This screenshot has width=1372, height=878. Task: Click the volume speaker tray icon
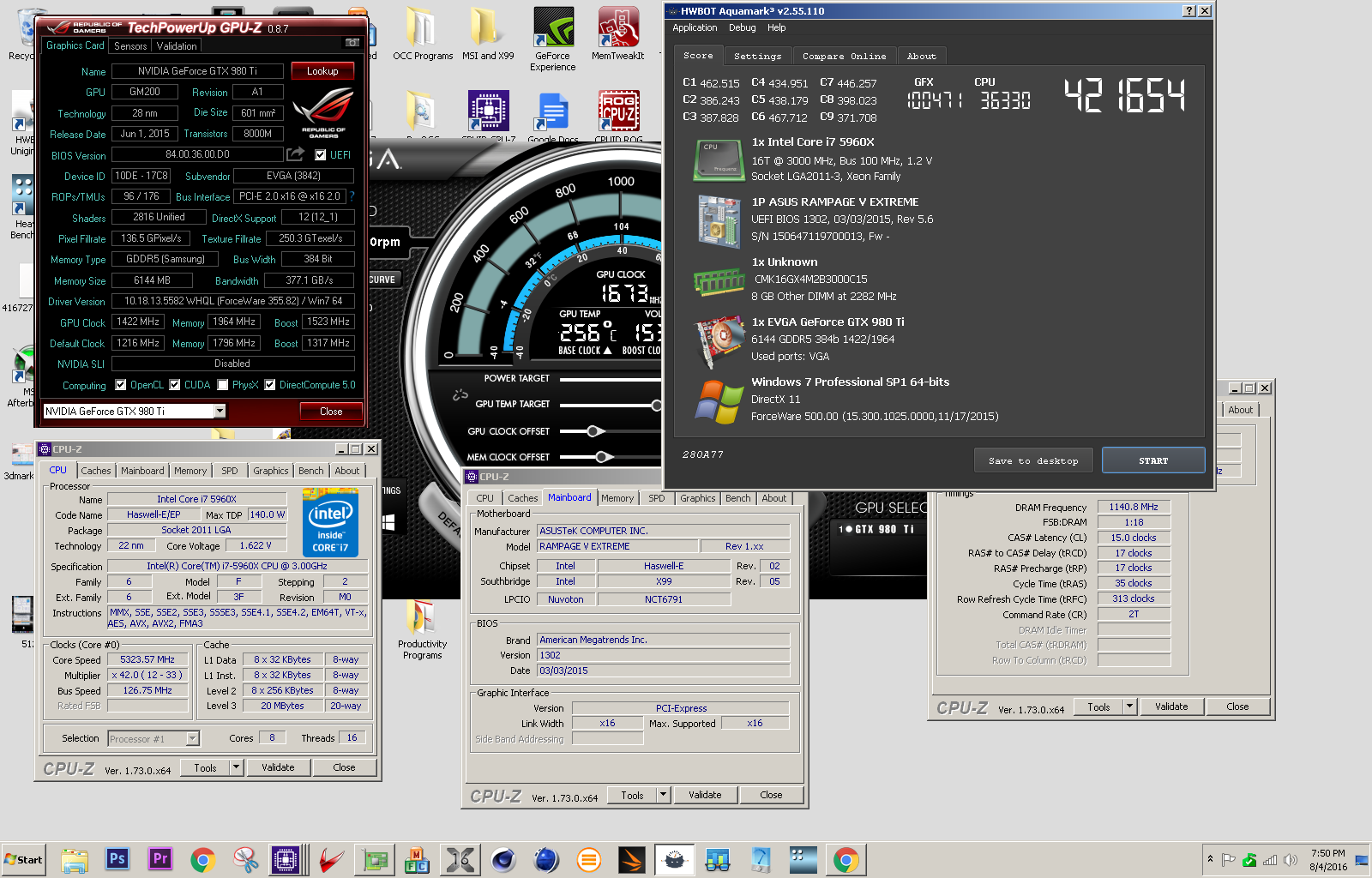(x=1290, y=860)
